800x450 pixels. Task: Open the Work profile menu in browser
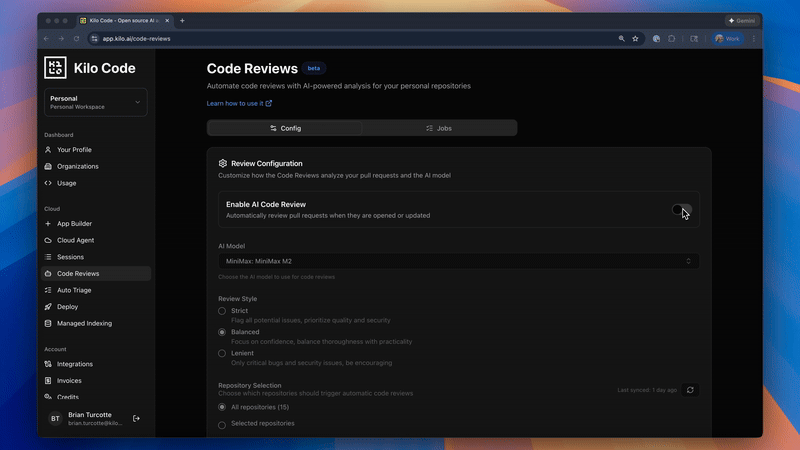(x=728, y=39)
